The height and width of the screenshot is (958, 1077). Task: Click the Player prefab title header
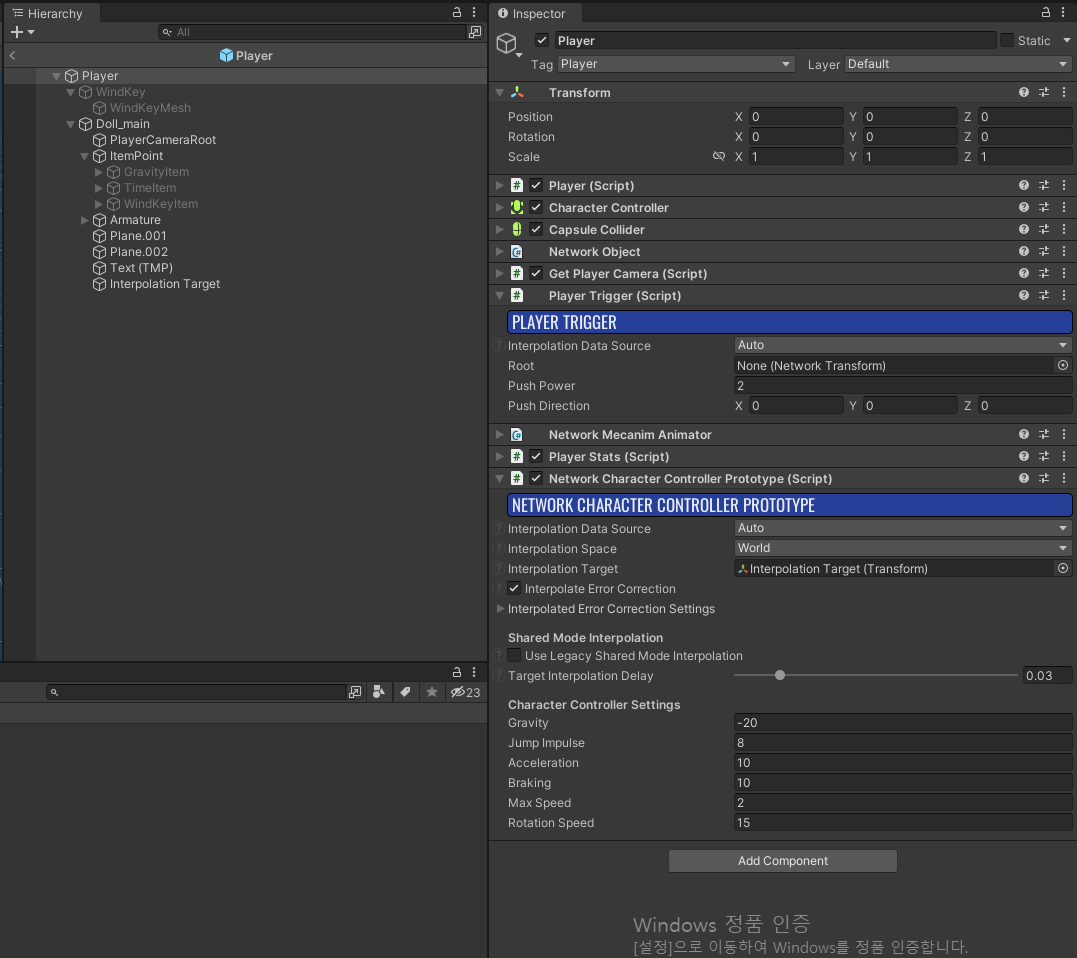[x=246, y=56]
